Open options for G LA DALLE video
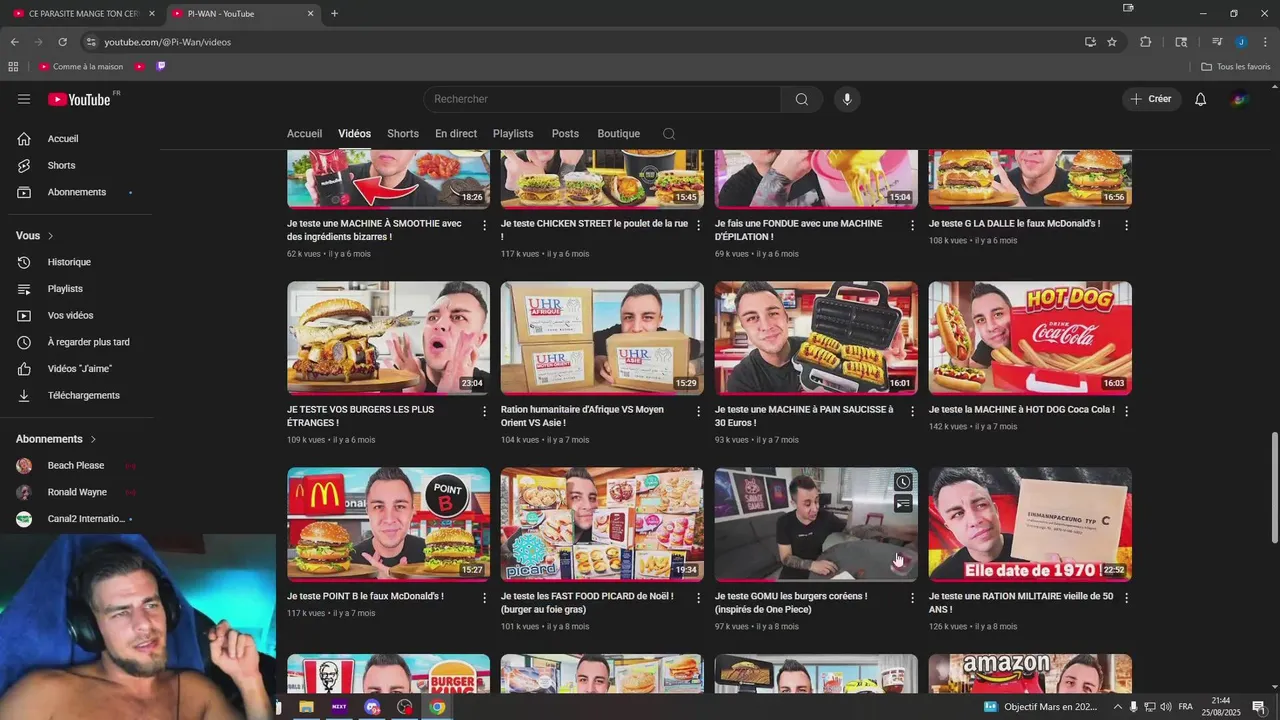Viewport: 1280px width, 720px height. coord(1127,225)
